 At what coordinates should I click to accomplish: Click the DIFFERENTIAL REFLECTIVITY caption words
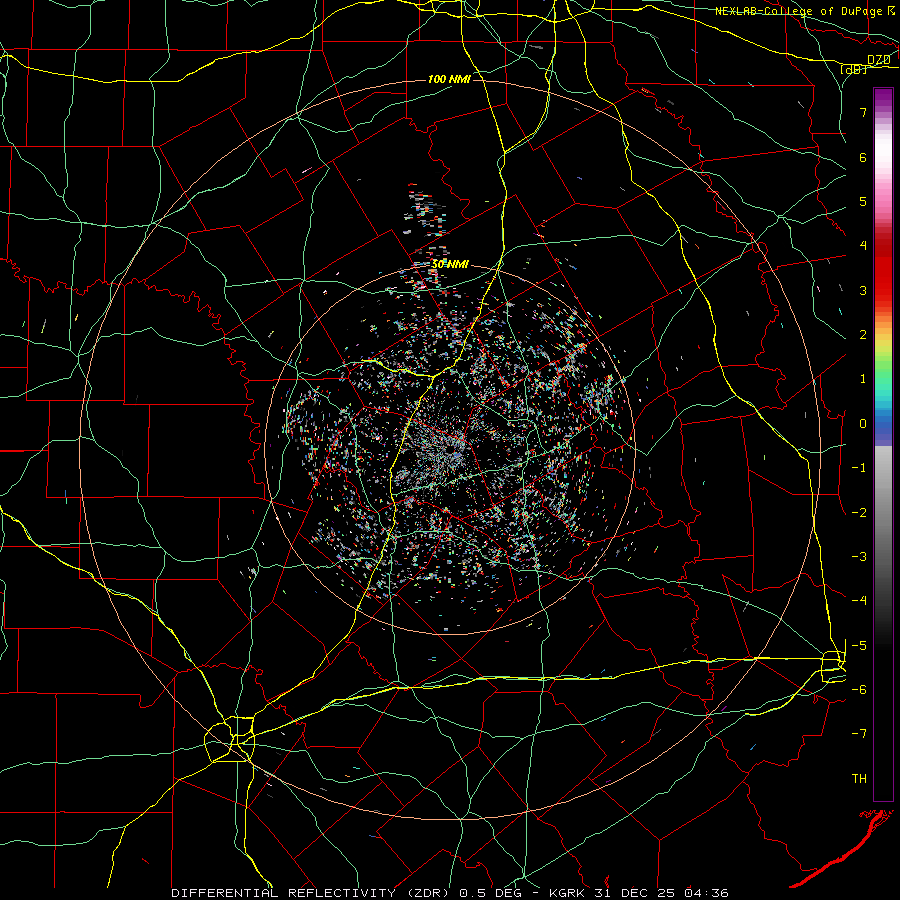(x=284, y=893)
